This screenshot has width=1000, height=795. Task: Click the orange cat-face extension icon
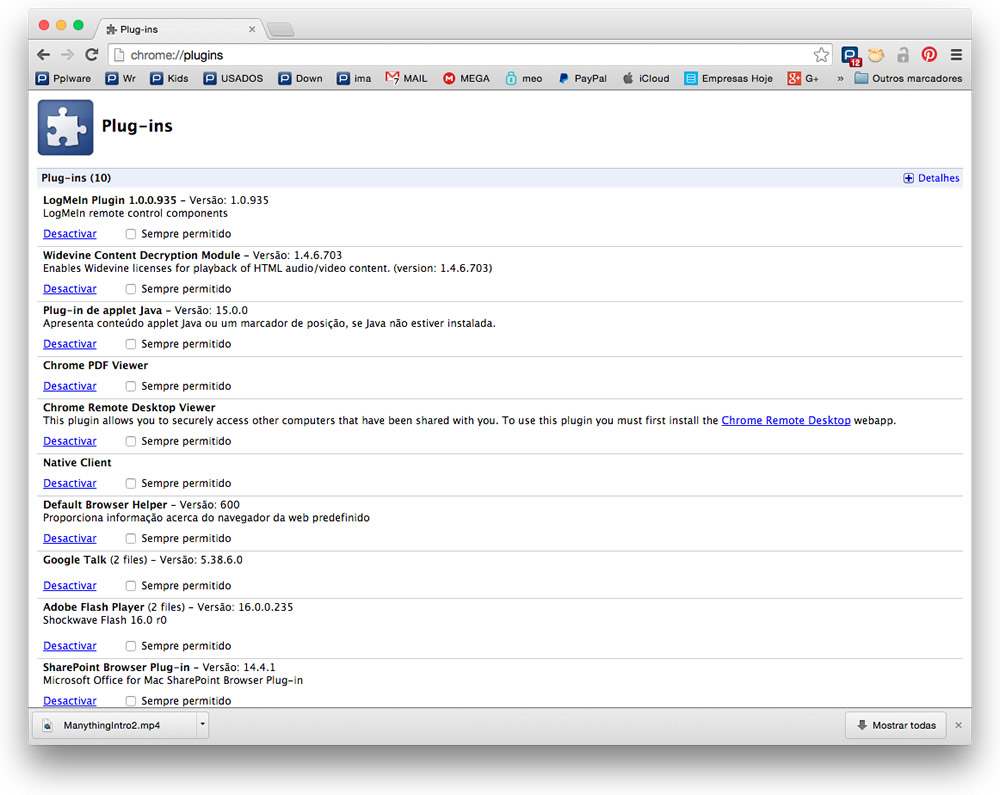click(876, 55)
